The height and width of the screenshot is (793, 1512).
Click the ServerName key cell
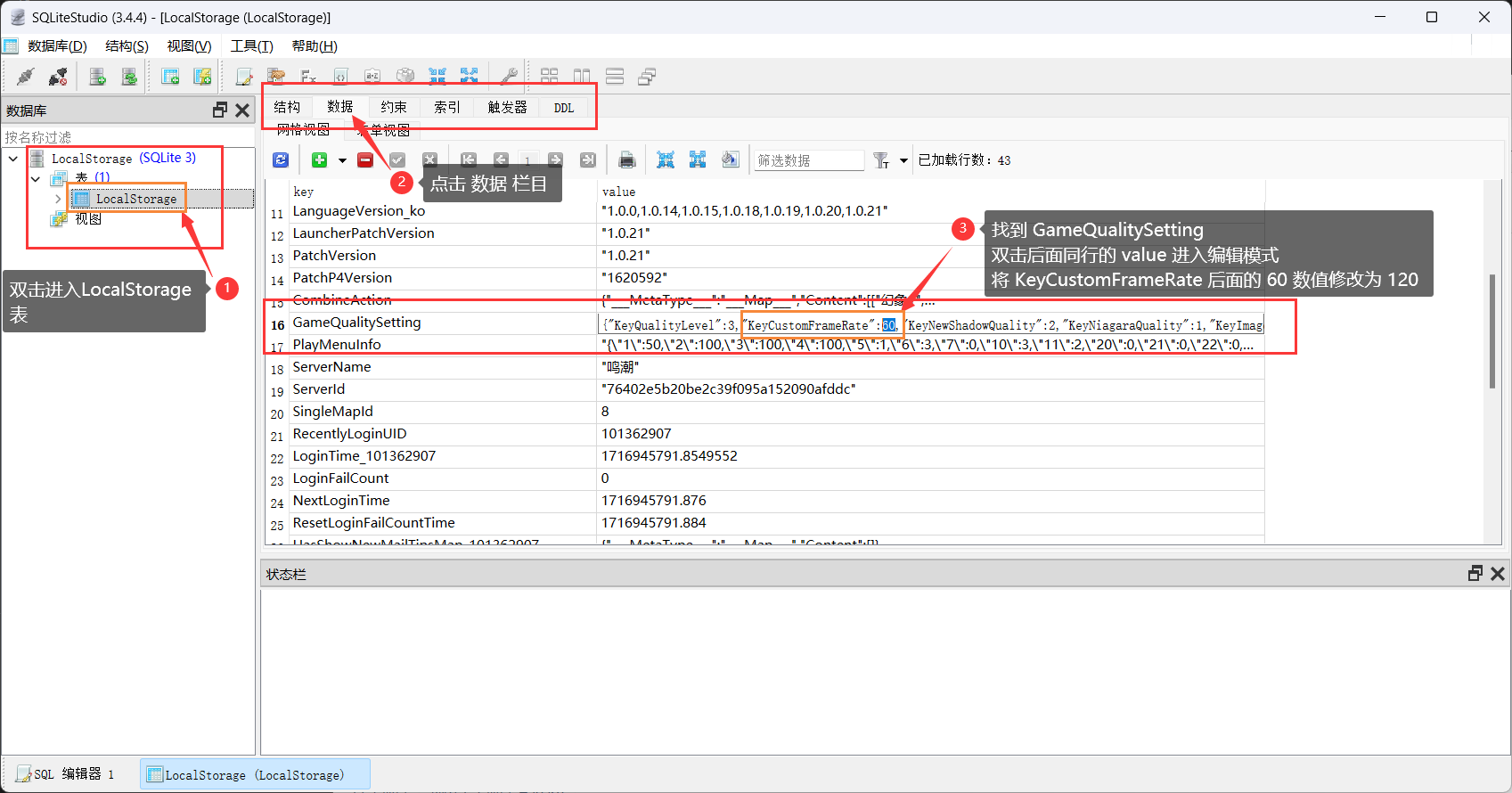tap(443, 367)
